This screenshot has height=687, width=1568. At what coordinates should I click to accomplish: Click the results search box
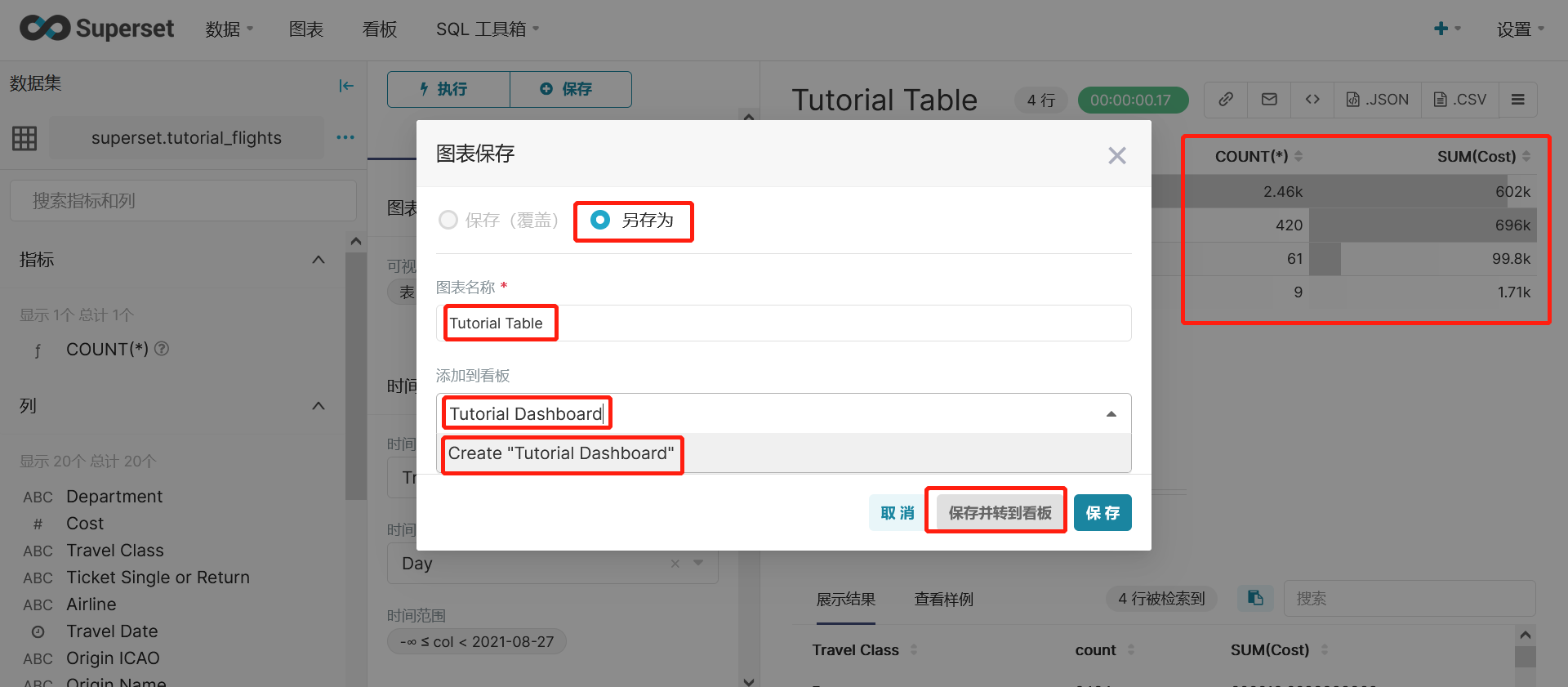coord(1410,598)
